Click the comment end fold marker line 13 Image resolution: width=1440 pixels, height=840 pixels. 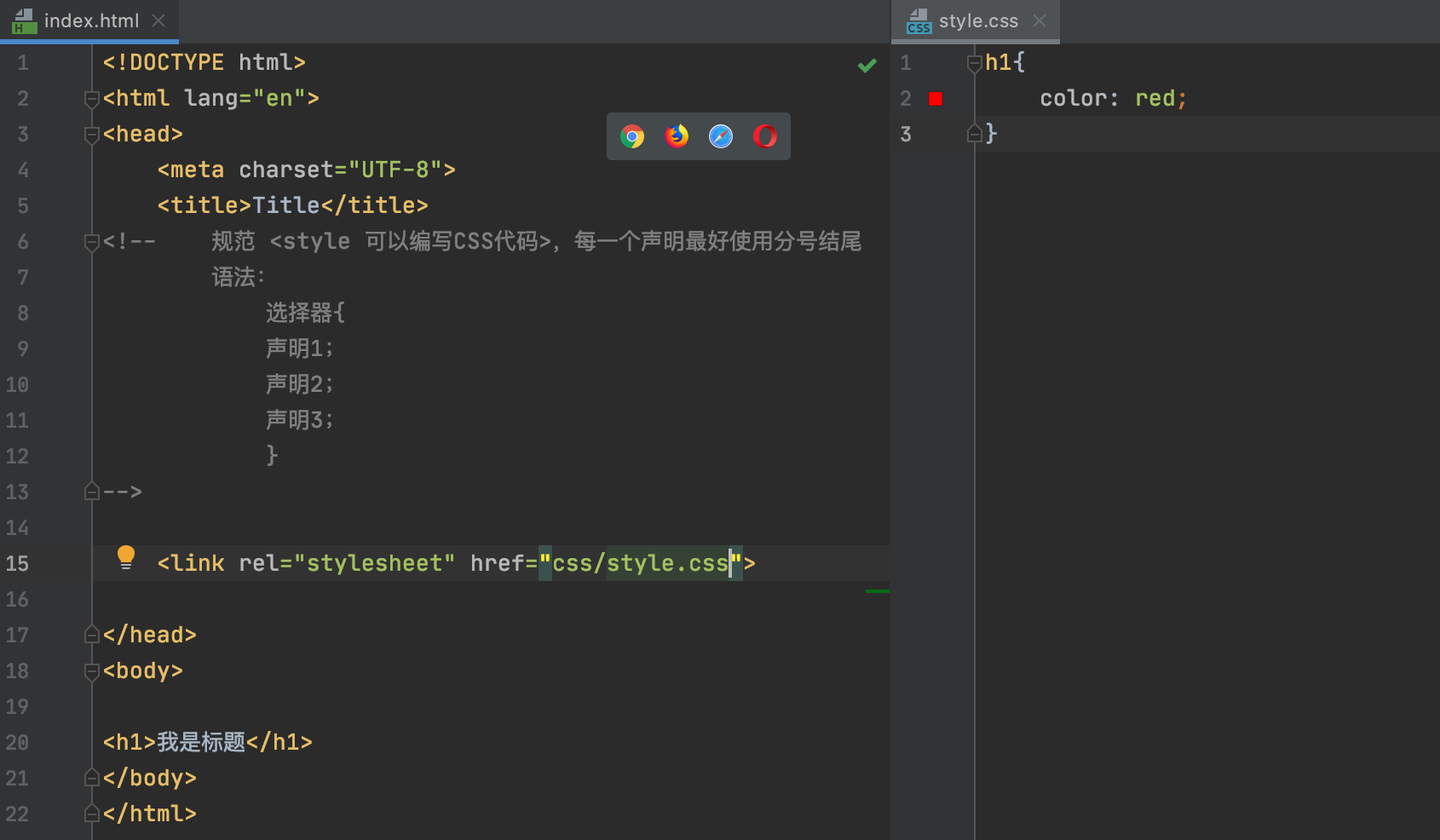click(92, 492)
